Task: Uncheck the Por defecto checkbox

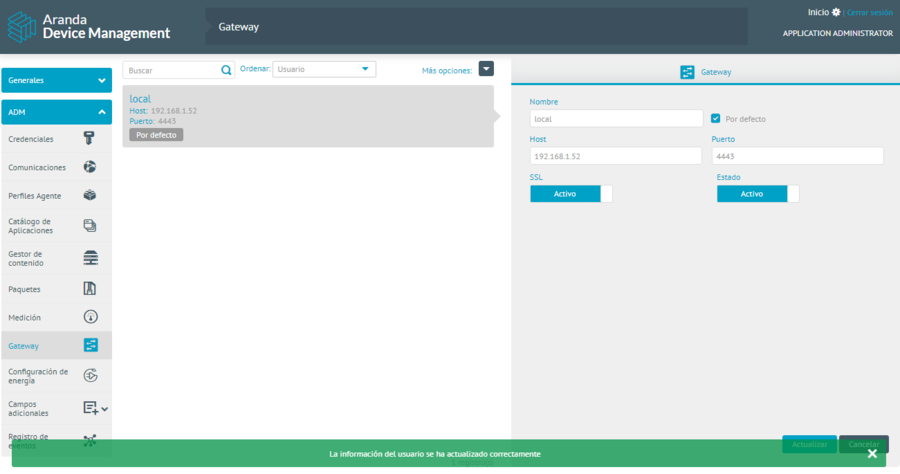Action: pyautogui.click(x=715, y=118)
